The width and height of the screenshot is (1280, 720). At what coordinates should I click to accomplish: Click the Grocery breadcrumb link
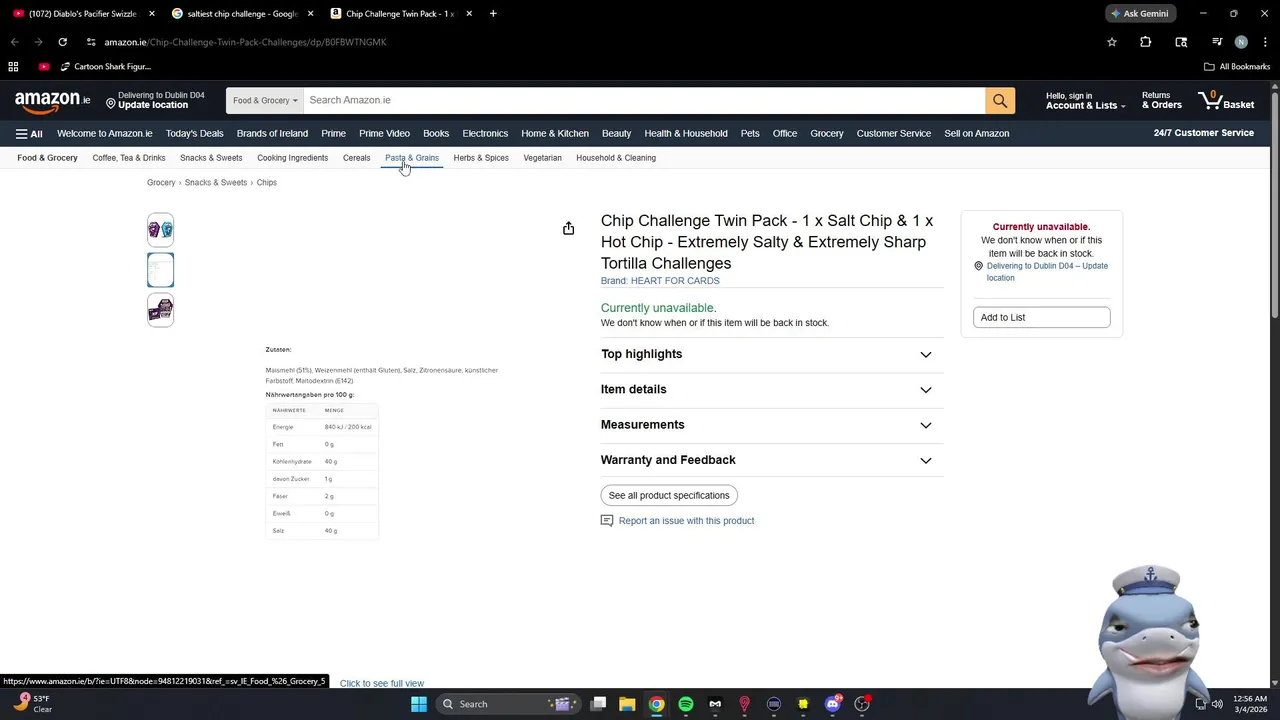[x=161, y=183]
